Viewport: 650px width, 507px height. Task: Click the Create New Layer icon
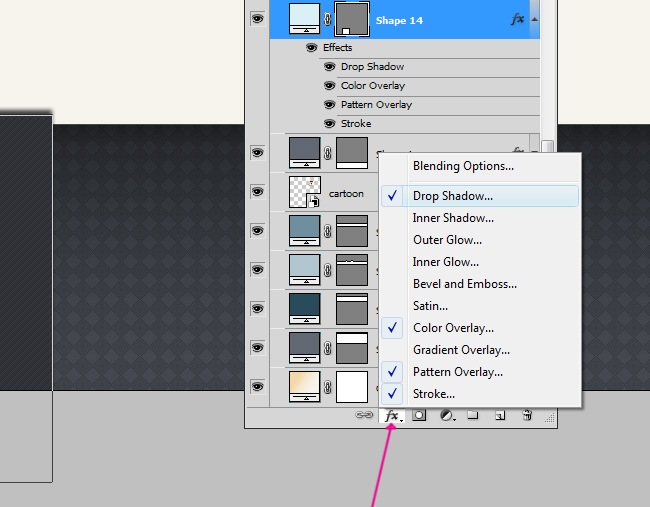point(499,416)
